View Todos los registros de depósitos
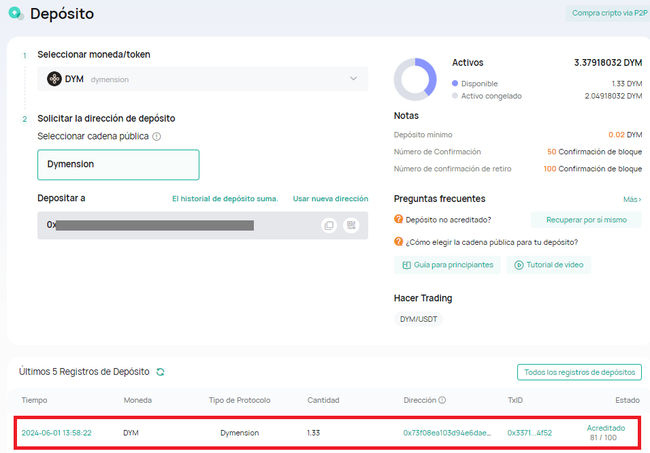This screenshot has width=650, height=453. coord(579,372)
